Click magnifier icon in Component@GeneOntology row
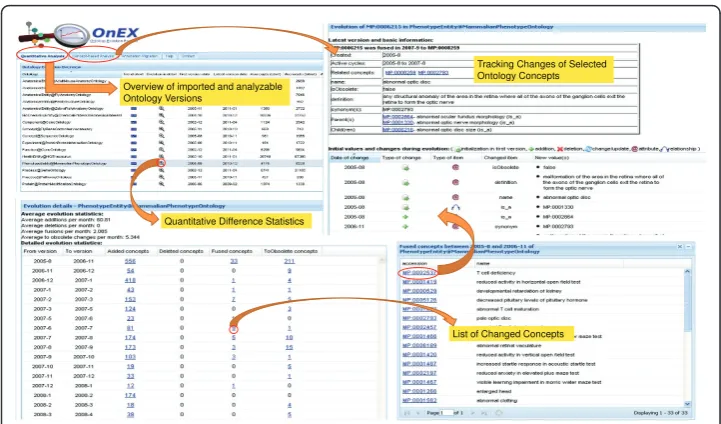The width and height of the screenshot is (721, 424). point(161,122)
